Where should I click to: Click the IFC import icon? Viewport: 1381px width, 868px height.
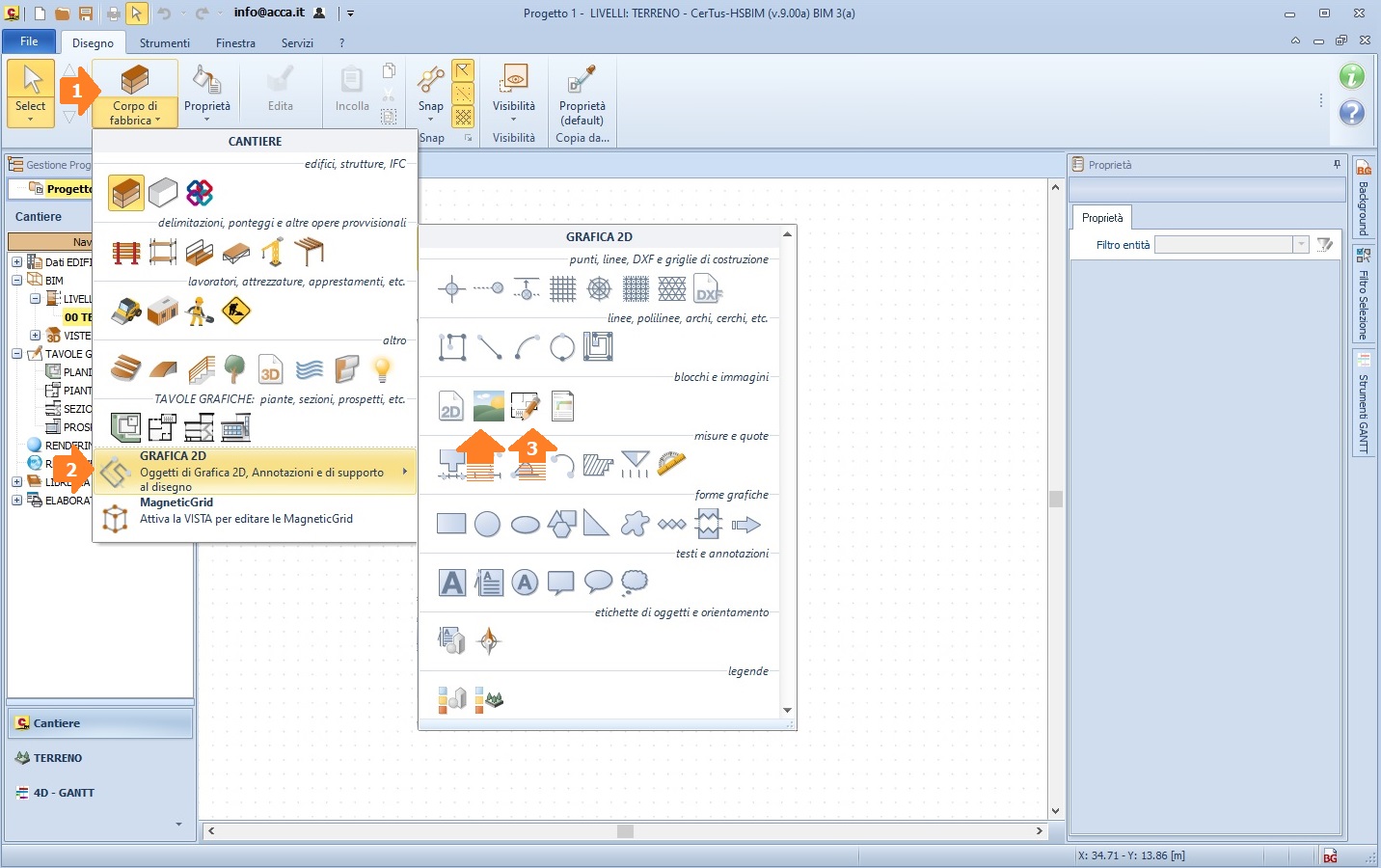200,193
